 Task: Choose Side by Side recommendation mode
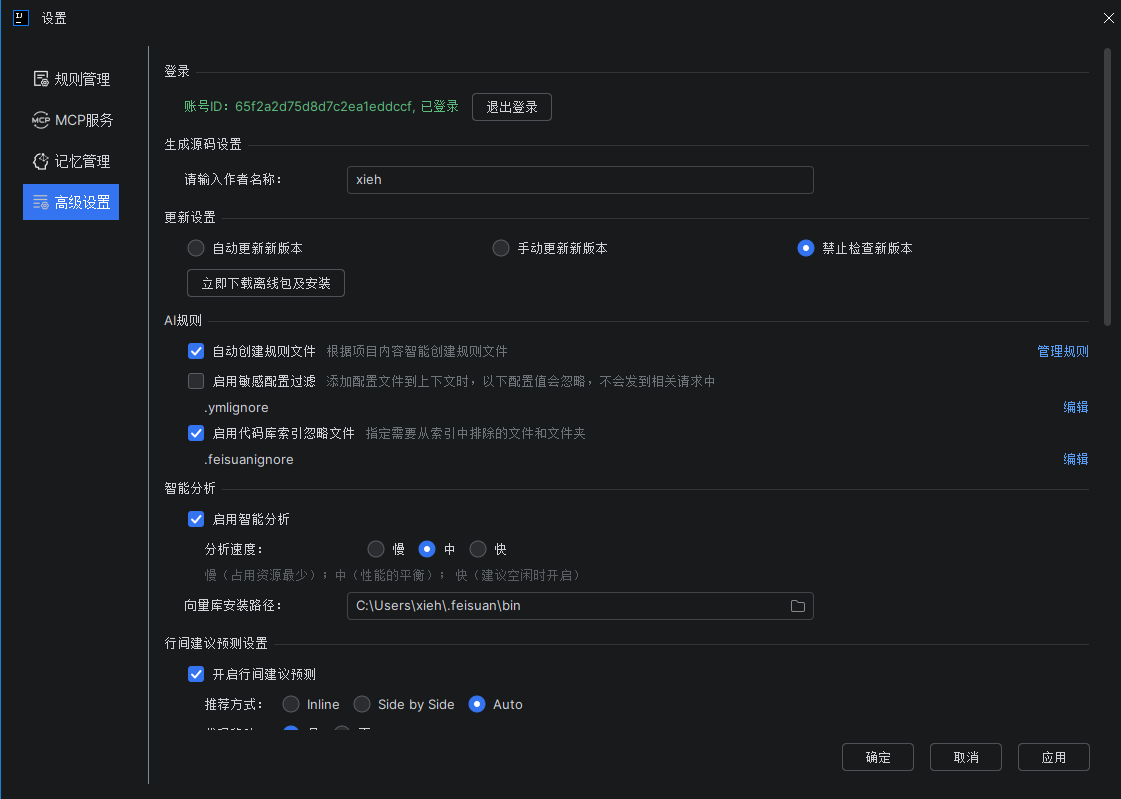click(x=362, y=704)
